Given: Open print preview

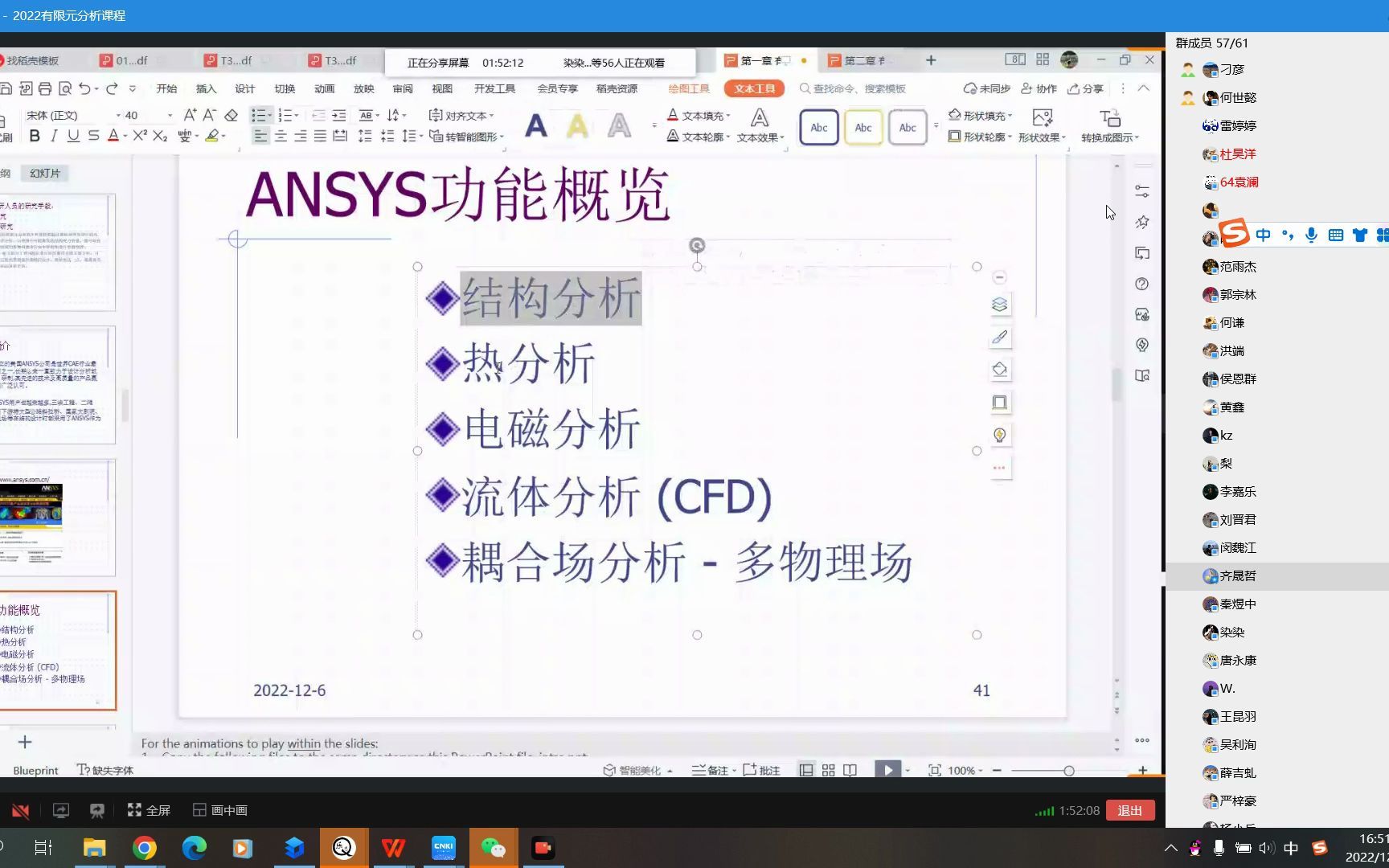Looking at the screenshot, I should (65, 88).
